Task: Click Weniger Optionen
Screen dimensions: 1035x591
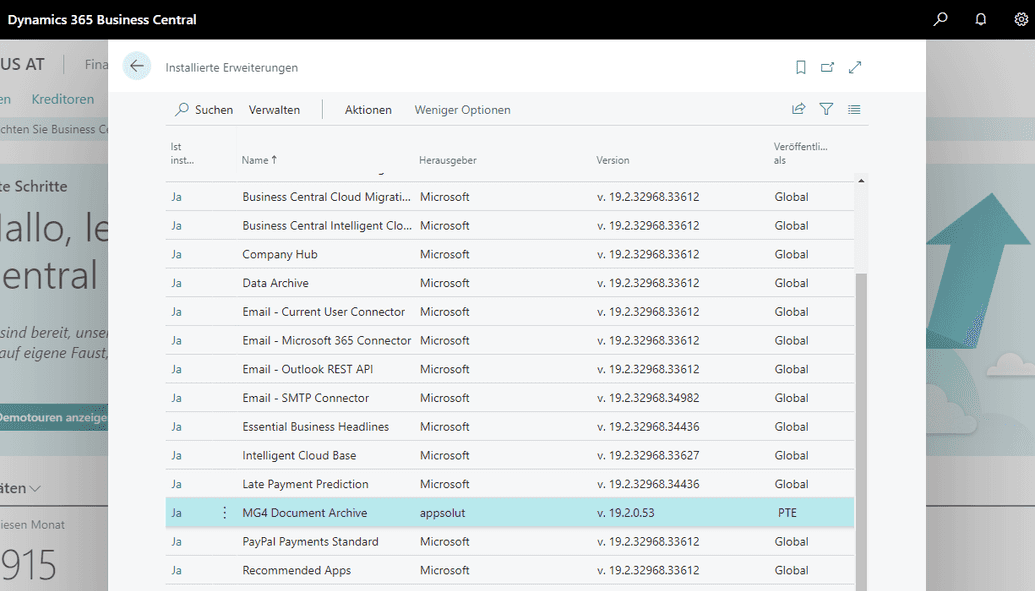Action: [462, 110]
